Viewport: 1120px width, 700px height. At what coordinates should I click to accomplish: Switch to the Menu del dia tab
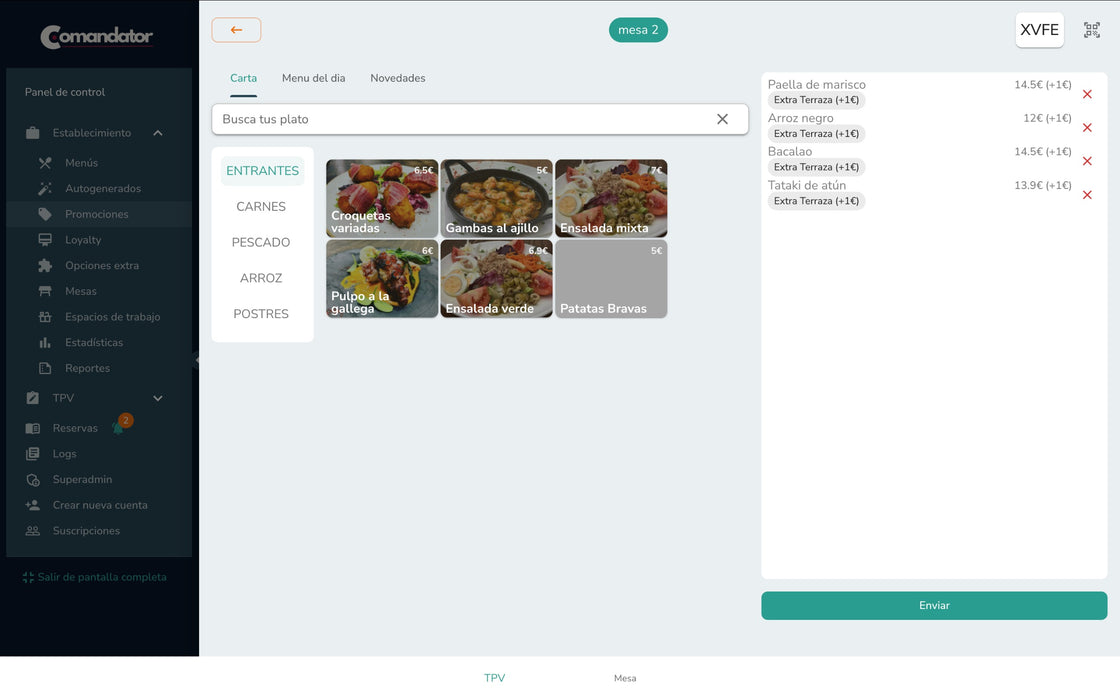pyautogui.click(x=314, y=78)
